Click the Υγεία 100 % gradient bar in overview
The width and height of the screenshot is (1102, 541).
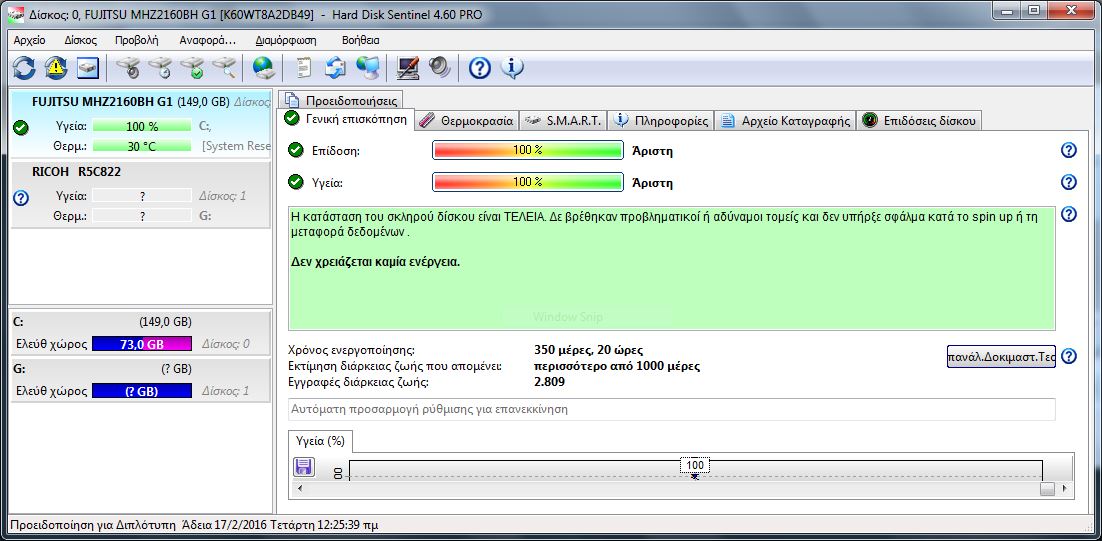(x=528, y=183)
